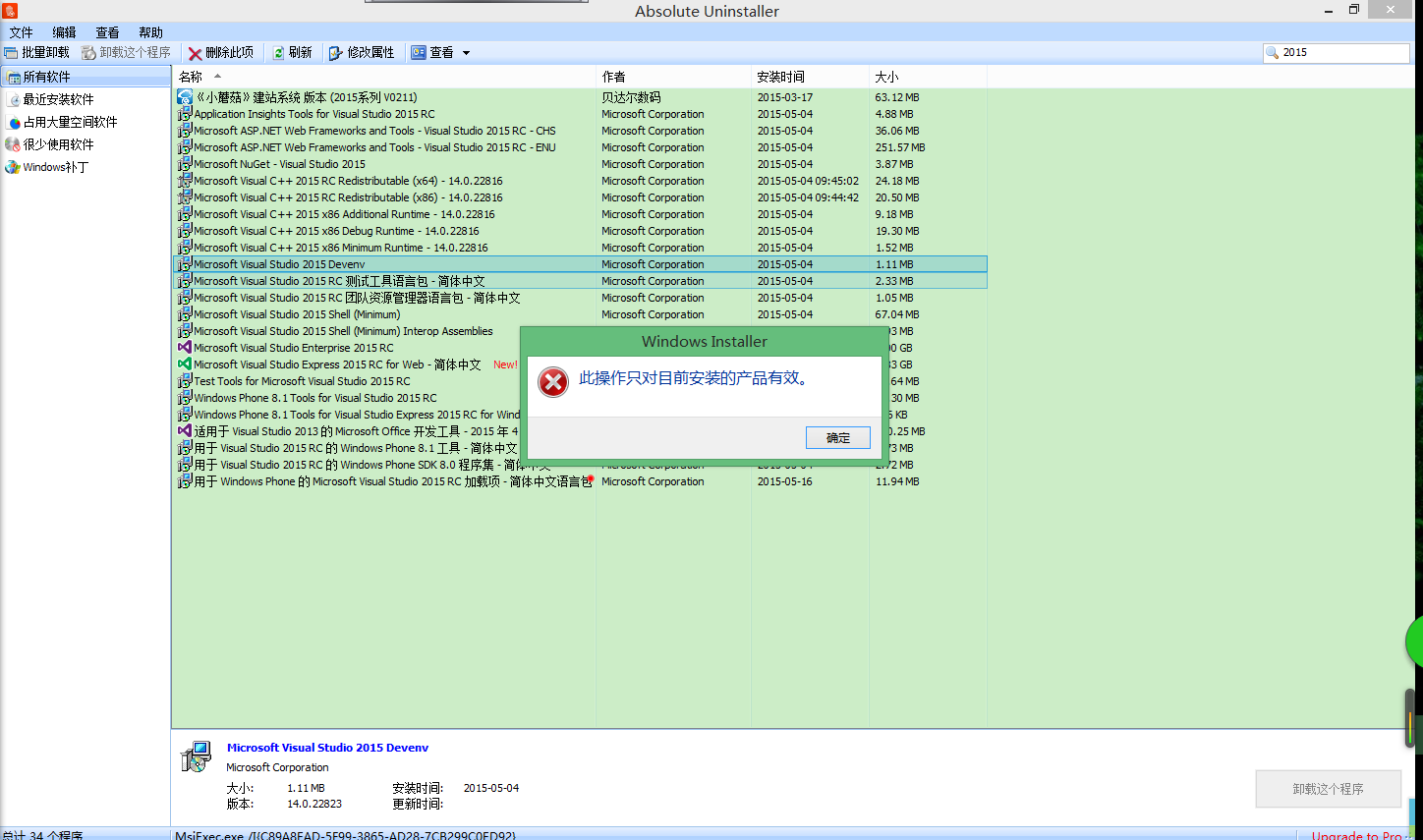This screenshot has width=1423, height=840.
Task: Click the 卸载这个程序 toolbar icon
Action: pos(88,53)
